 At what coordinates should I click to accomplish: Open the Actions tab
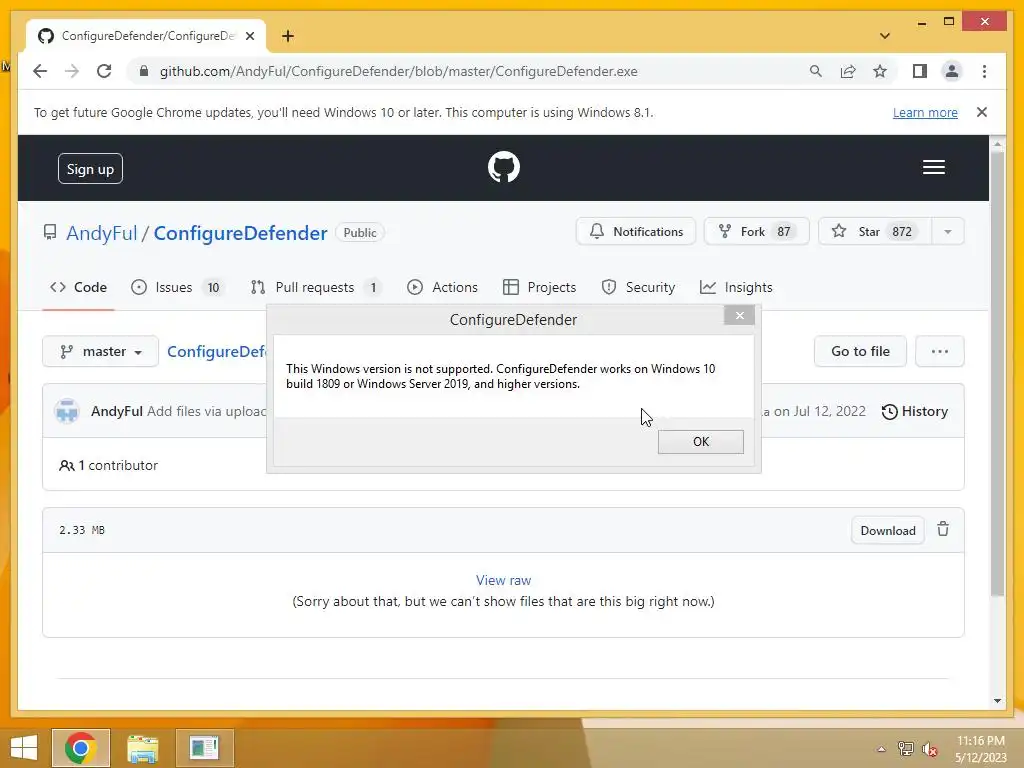442,287
